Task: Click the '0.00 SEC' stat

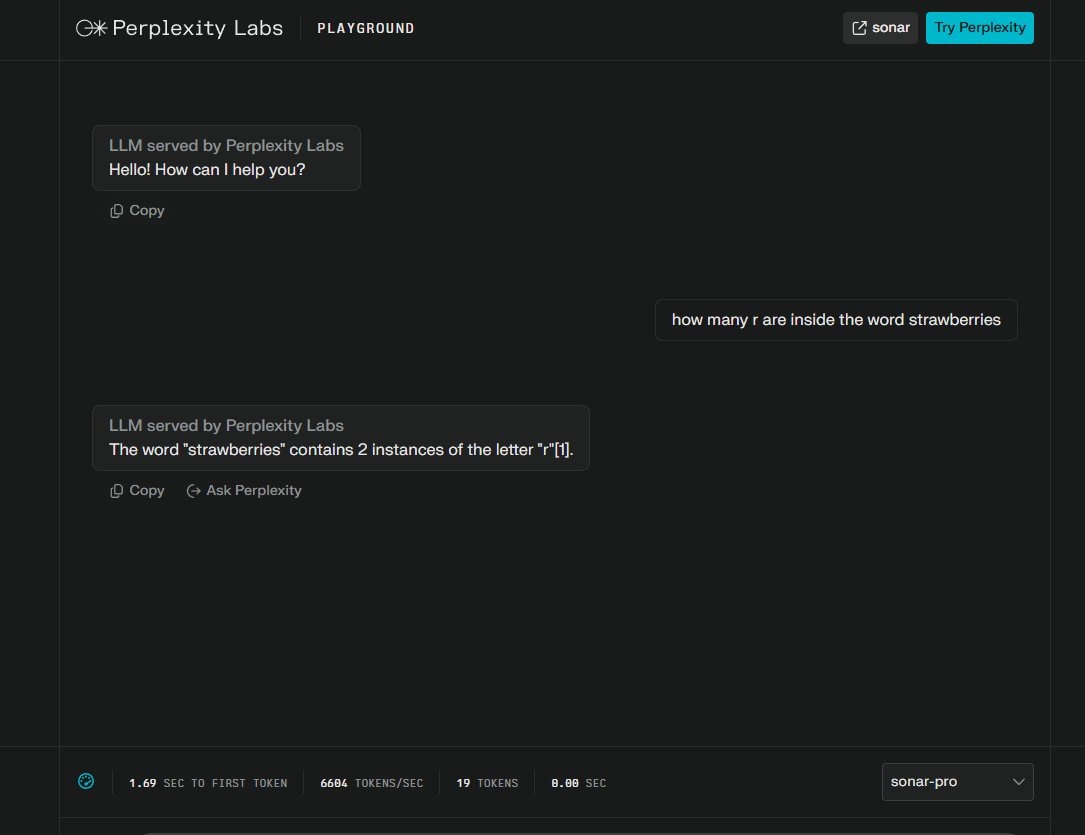Action: click(x=578, y=783)
